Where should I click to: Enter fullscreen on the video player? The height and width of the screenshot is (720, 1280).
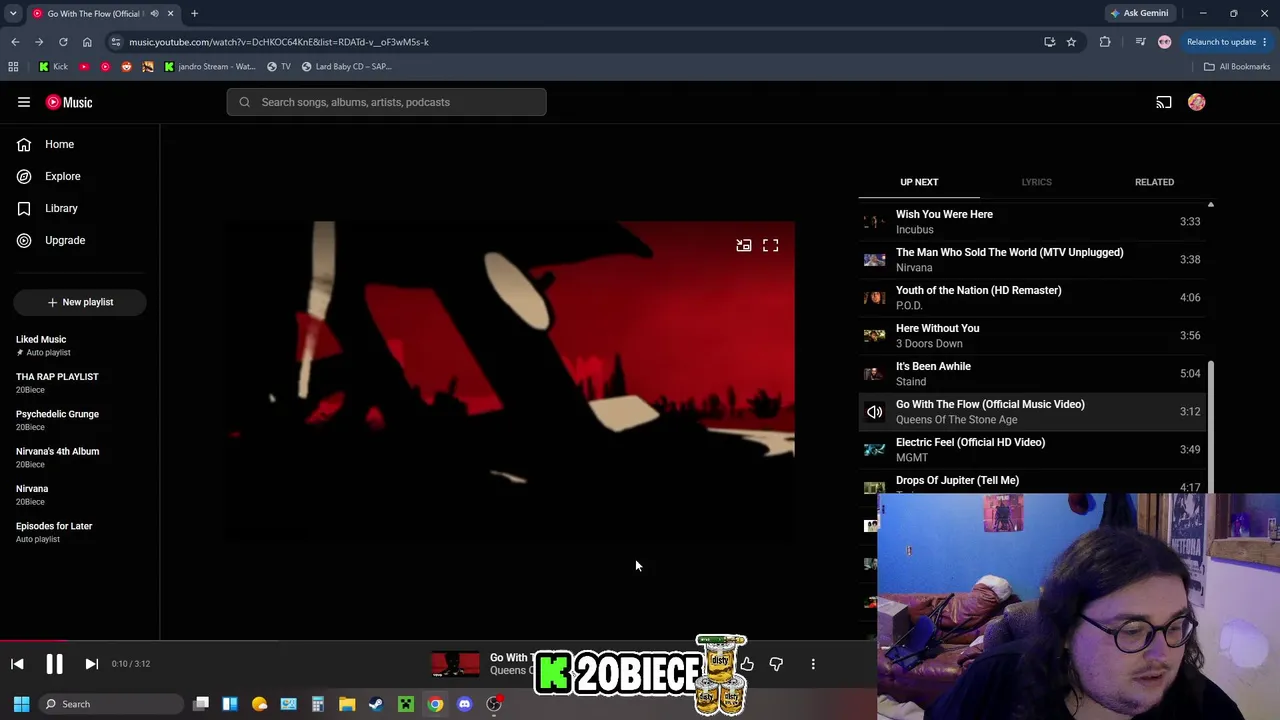point(771,245)
